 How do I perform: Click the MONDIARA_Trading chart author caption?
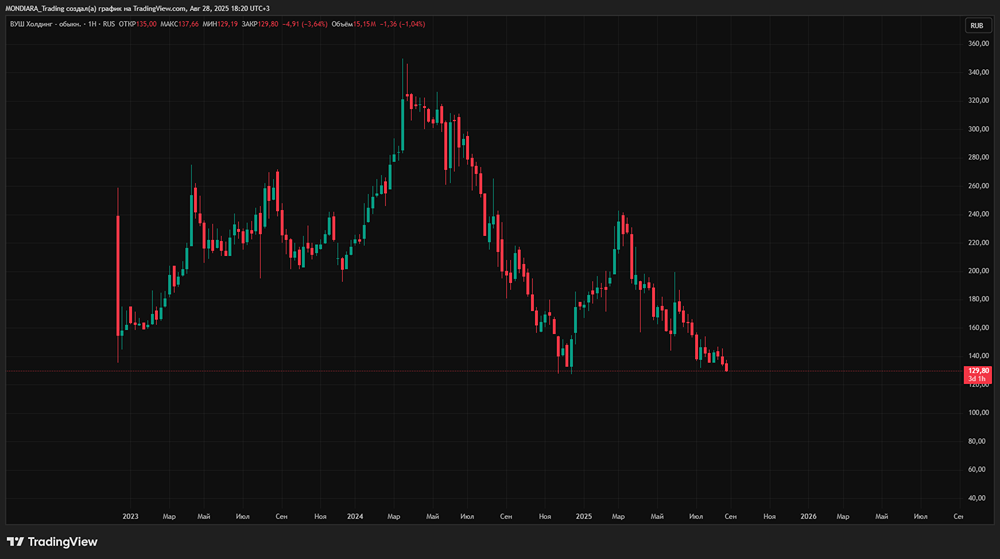point(35,8)
